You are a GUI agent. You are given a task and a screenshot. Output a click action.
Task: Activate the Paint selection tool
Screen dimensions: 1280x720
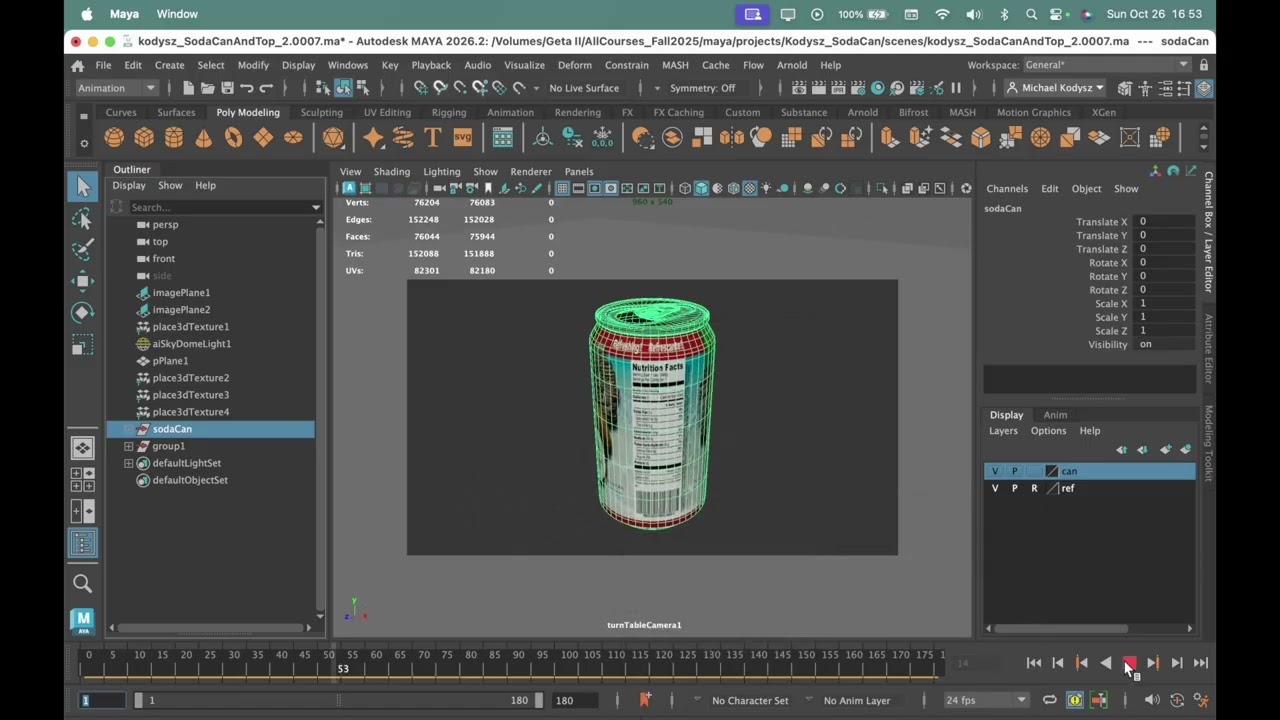point(83,250)
